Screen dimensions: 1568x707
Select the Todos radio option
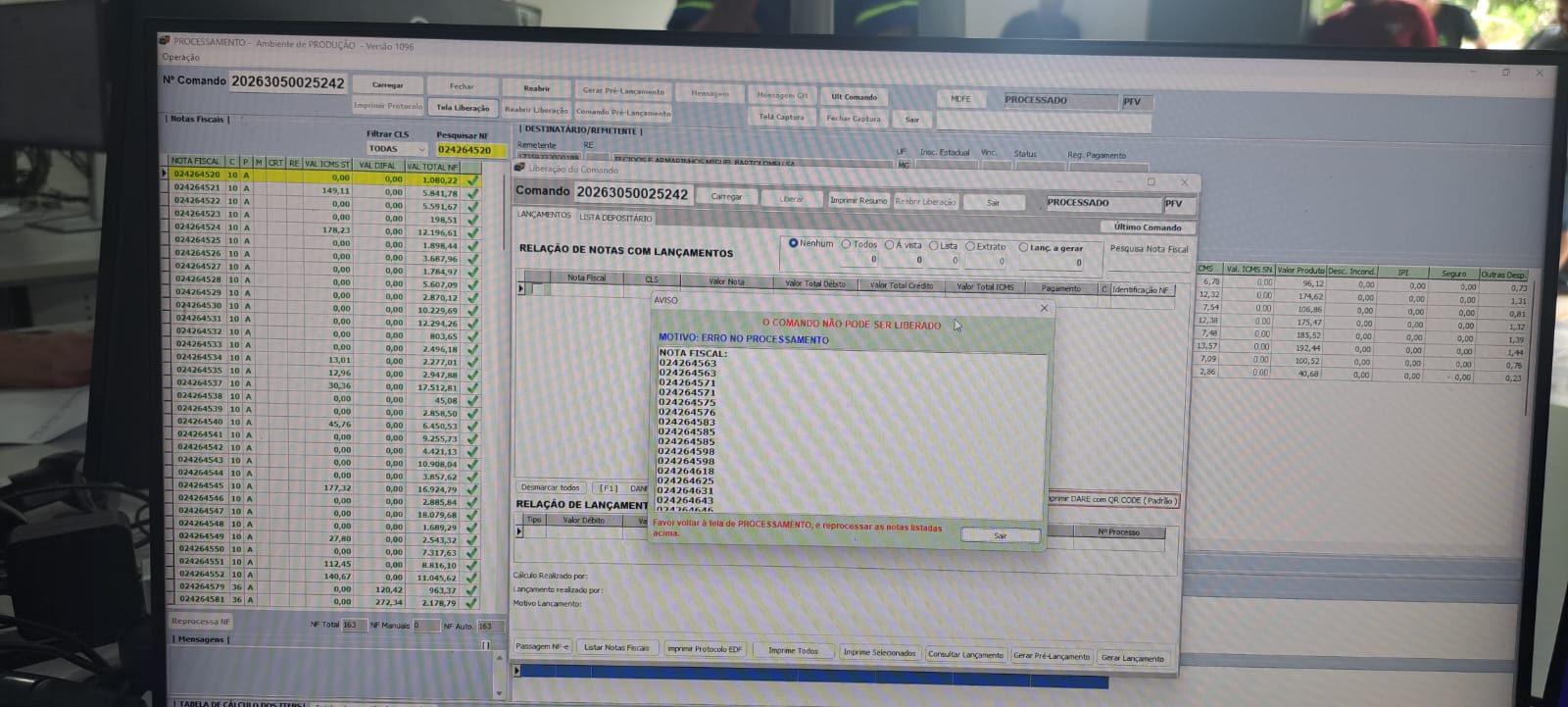[x=847, y=244]
